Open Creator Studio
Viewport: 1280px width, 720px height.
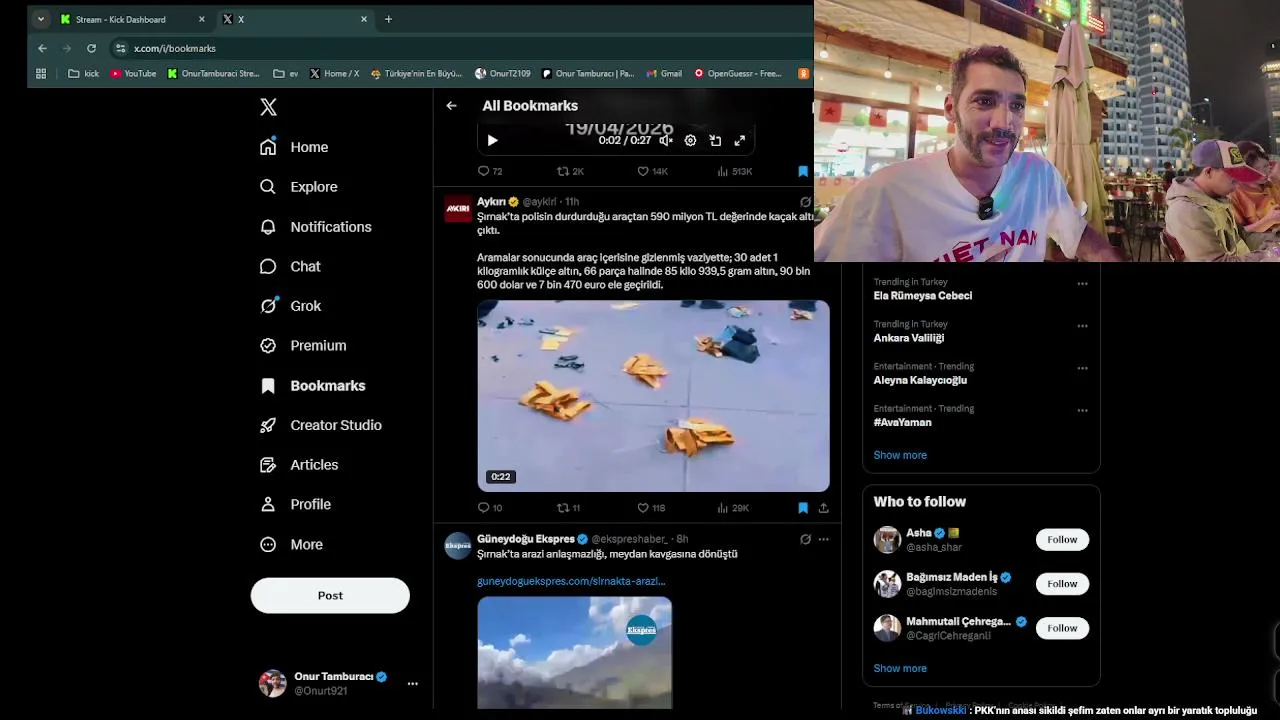(x=320, y=425)
